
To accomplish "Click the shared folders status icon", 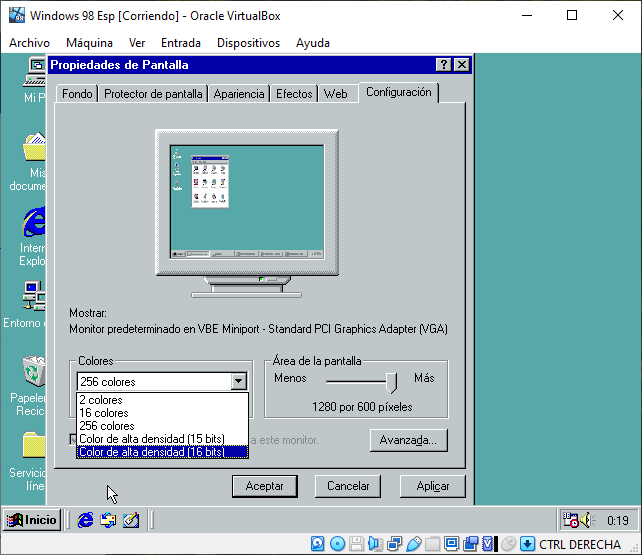I will (432, 544).
